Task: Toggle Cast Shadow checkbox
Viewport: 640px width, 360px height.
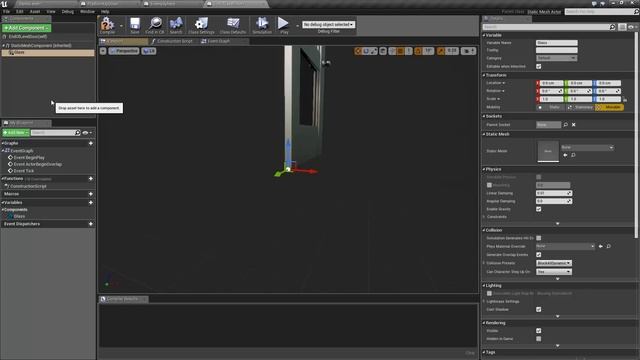Action: pos(539,309)
